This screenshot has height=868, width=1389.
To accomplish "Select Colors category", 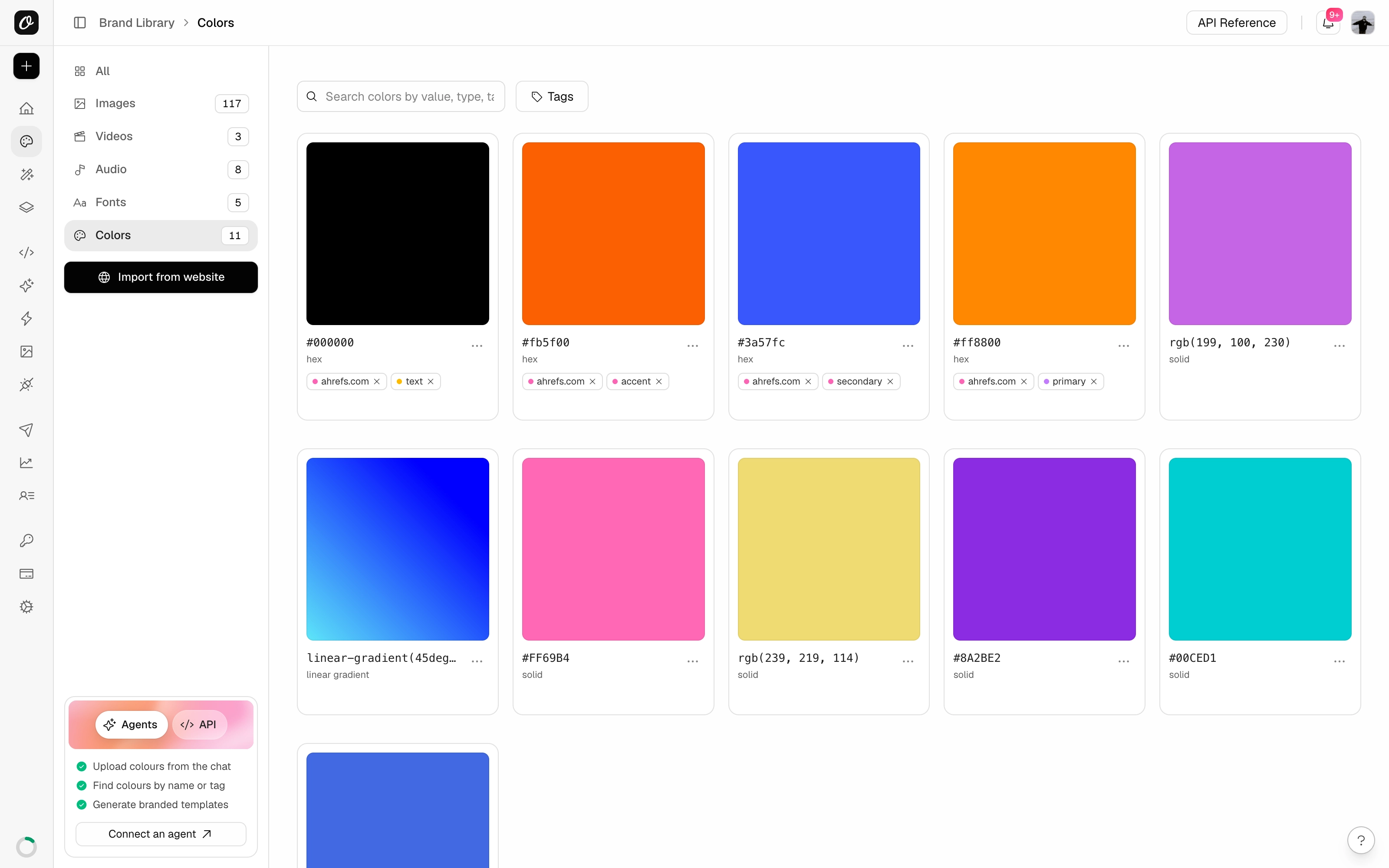I will pos(161,235).
